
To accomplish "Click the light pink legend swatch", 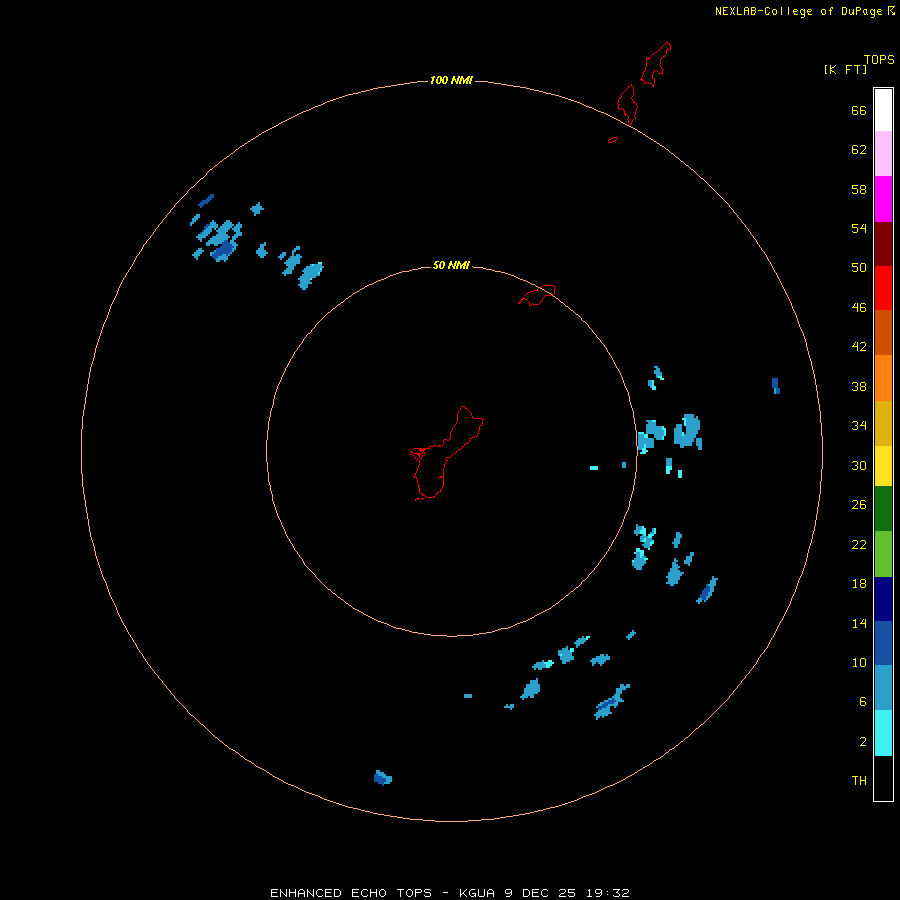I will (883, 154).
